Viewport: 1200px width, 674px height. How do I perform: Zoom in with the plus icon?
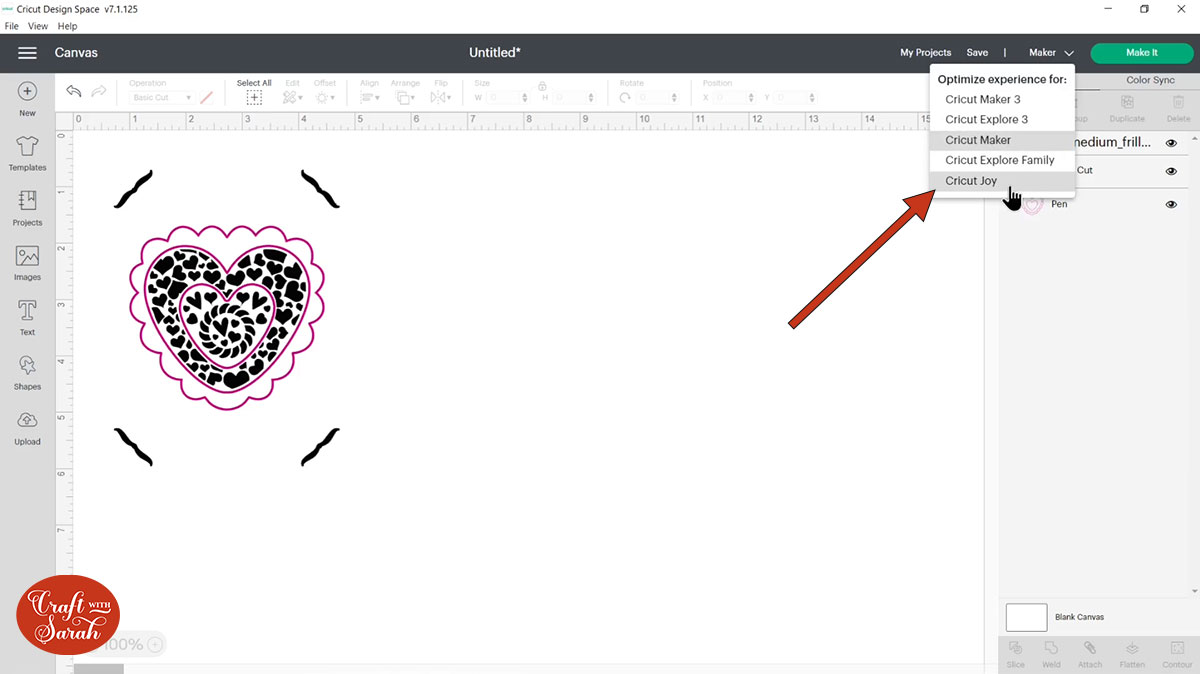[155, 645]
